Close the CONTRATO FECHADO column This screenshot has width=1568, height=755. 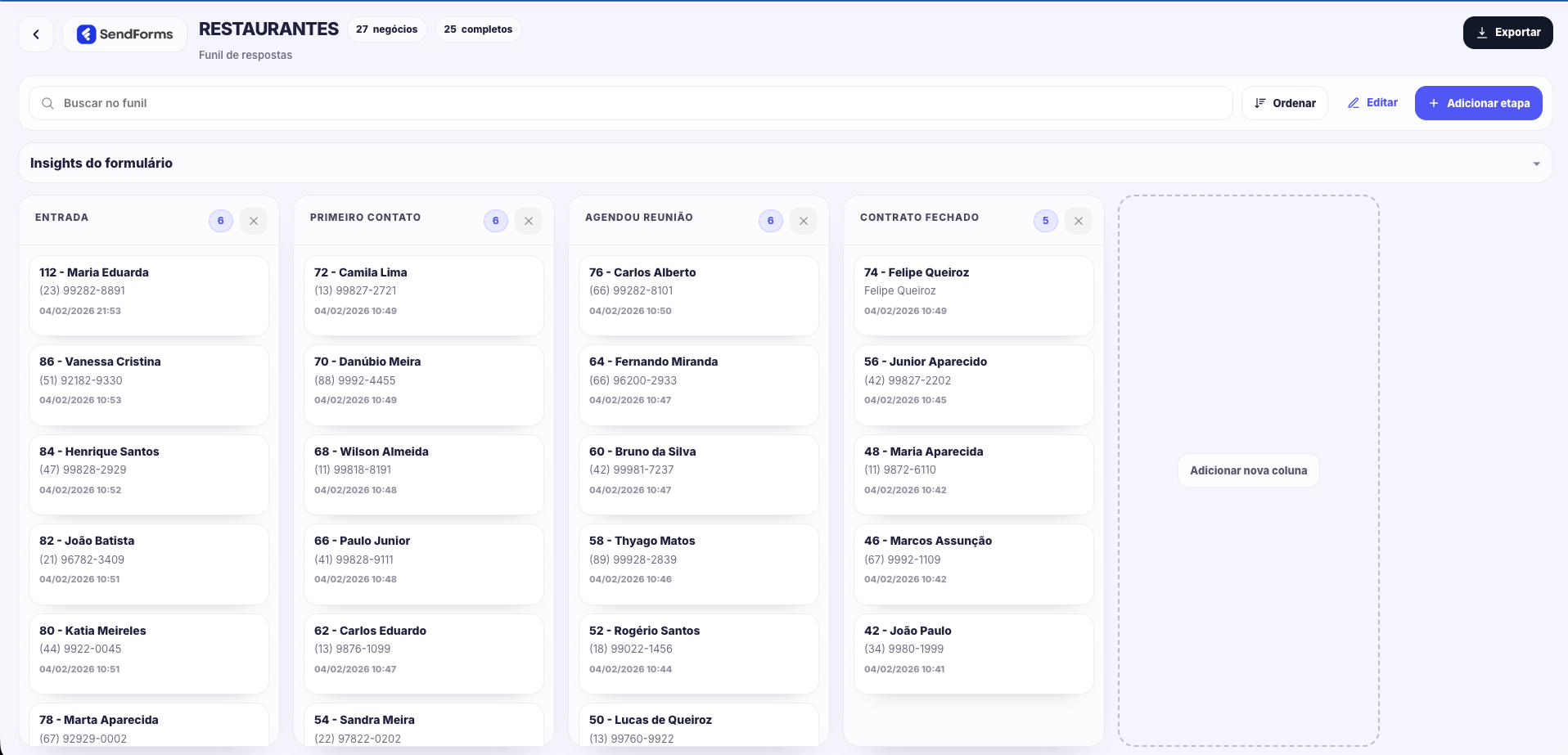pyautogui.click(x=1078, y=220)
